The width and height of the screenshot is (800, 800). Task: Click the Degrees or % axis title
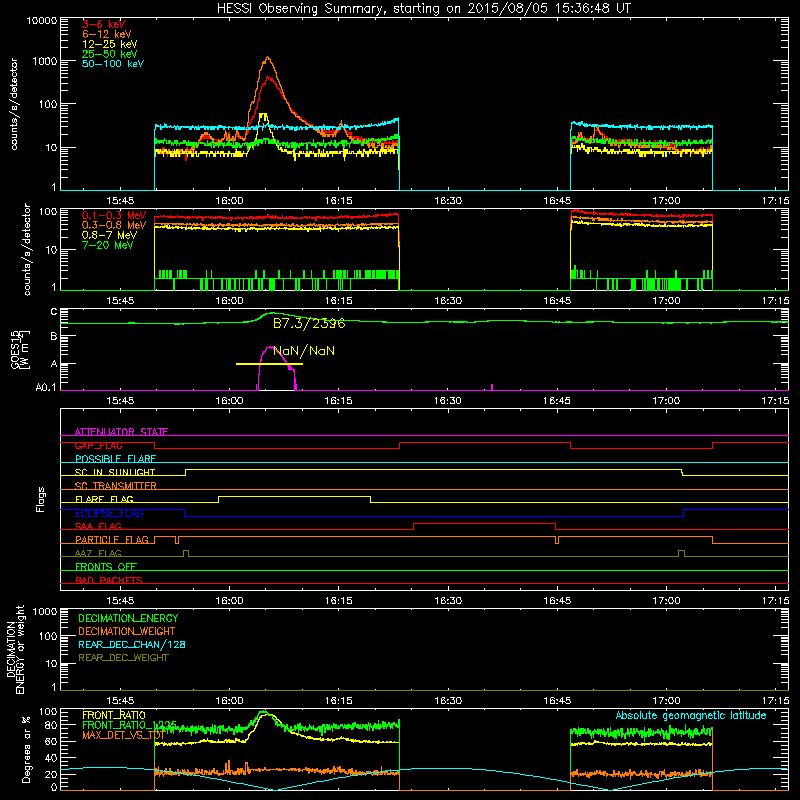pos(26,749)
